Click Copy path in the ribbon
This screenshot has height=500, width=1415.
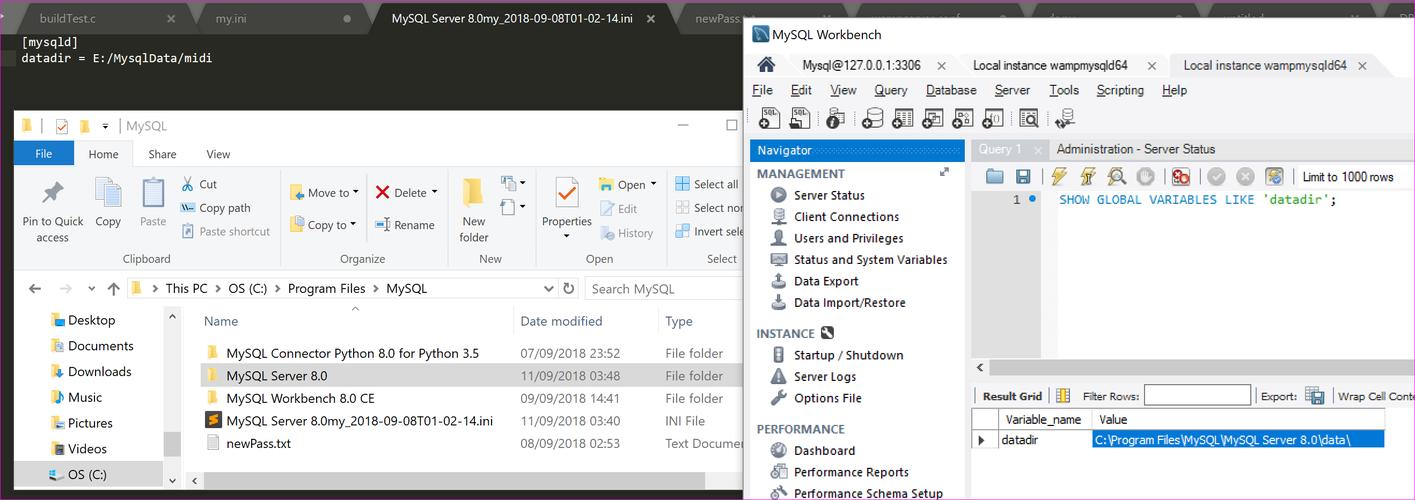(224, 208)
